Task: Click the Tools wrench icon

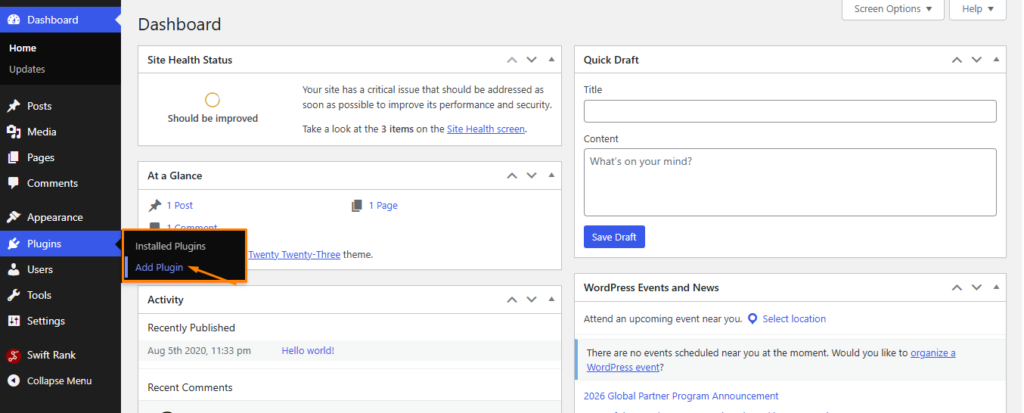Action: coord(13,295)
